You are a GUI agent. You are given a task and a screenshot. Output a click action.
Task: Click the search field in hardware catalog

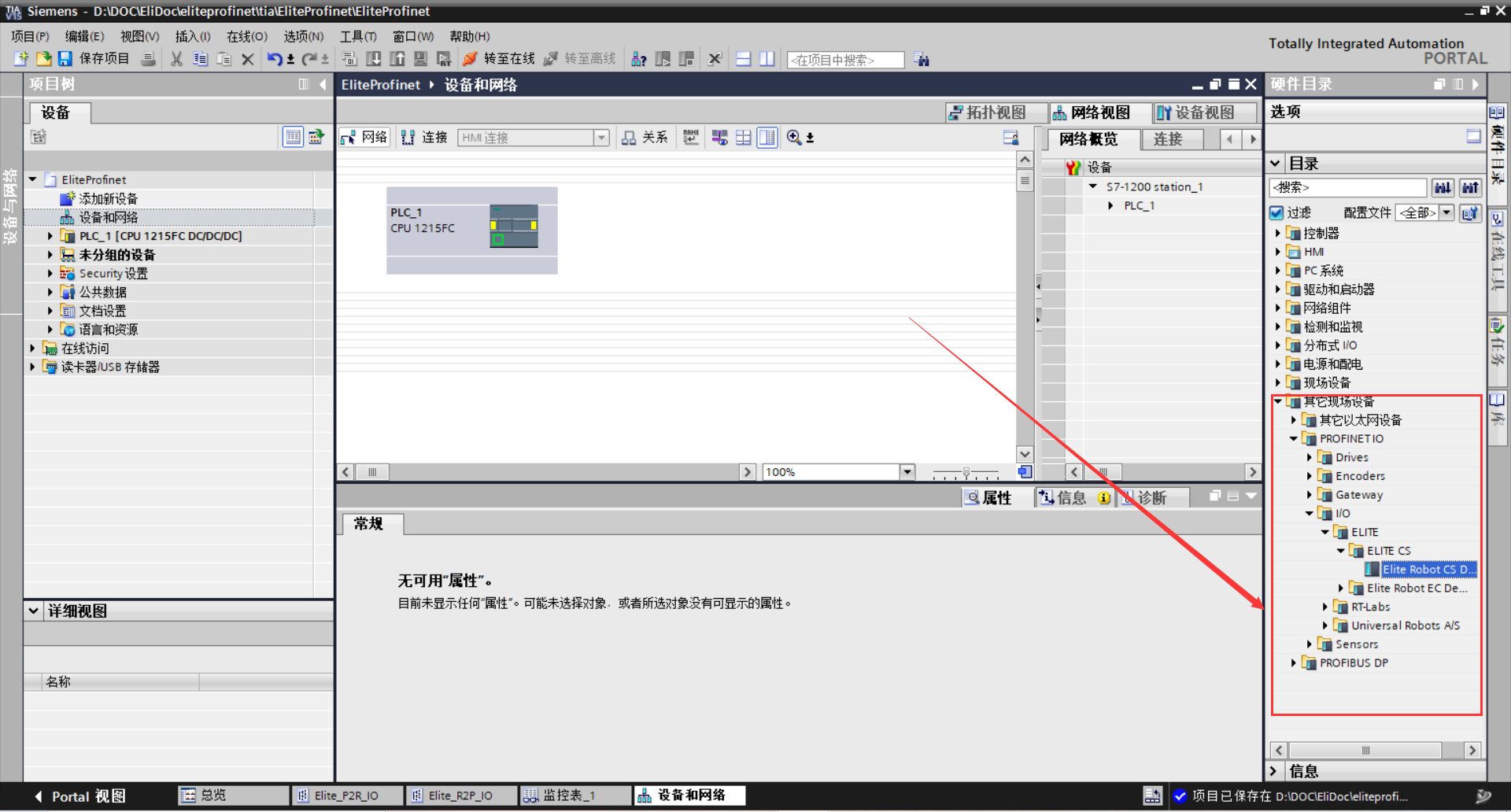tap(1347, 187)
